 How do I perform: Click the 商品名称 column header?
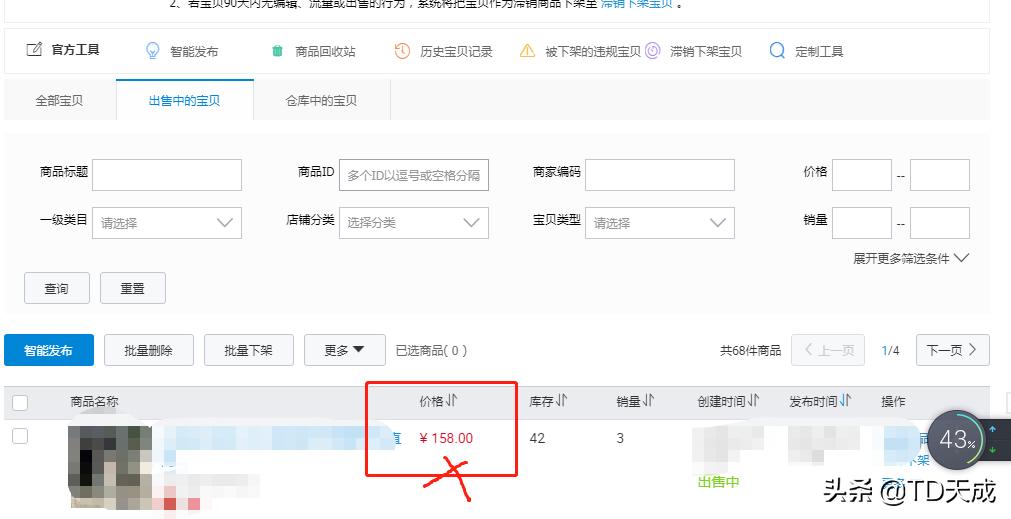pos(94,402)
